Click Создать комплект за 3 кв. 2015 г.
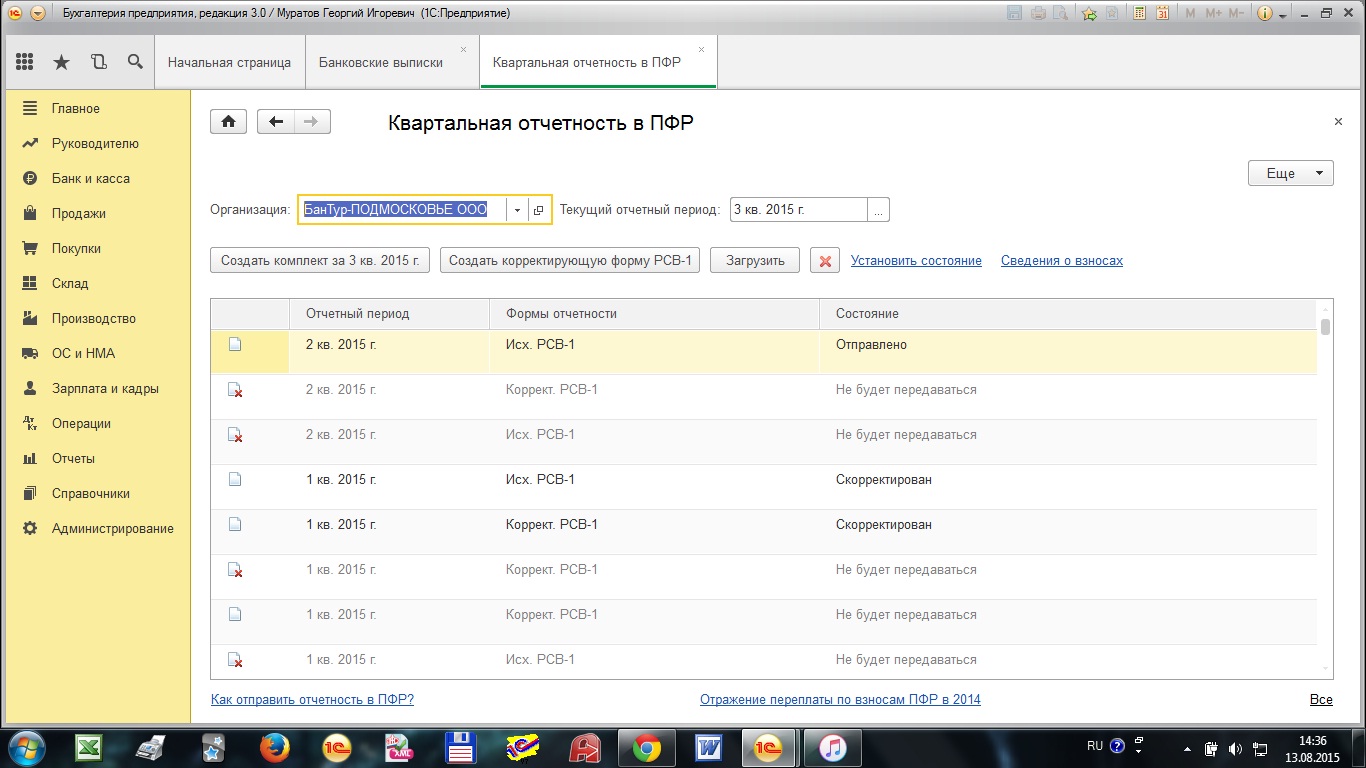The height and width of the screenshot is (768, 1366). 320,260
